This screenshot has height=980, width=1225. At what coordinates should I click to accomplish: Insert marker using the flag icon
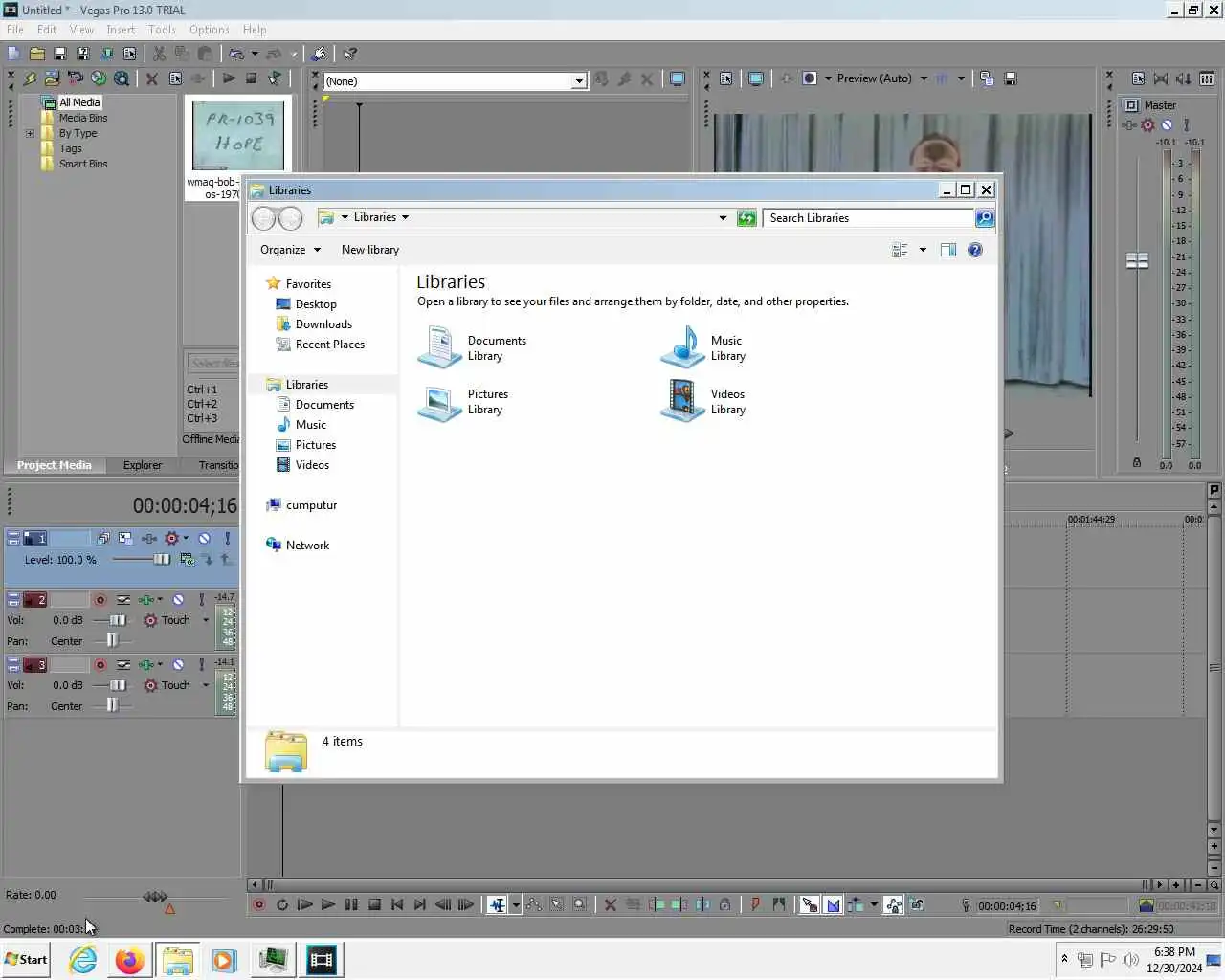[x=755, y=904]
